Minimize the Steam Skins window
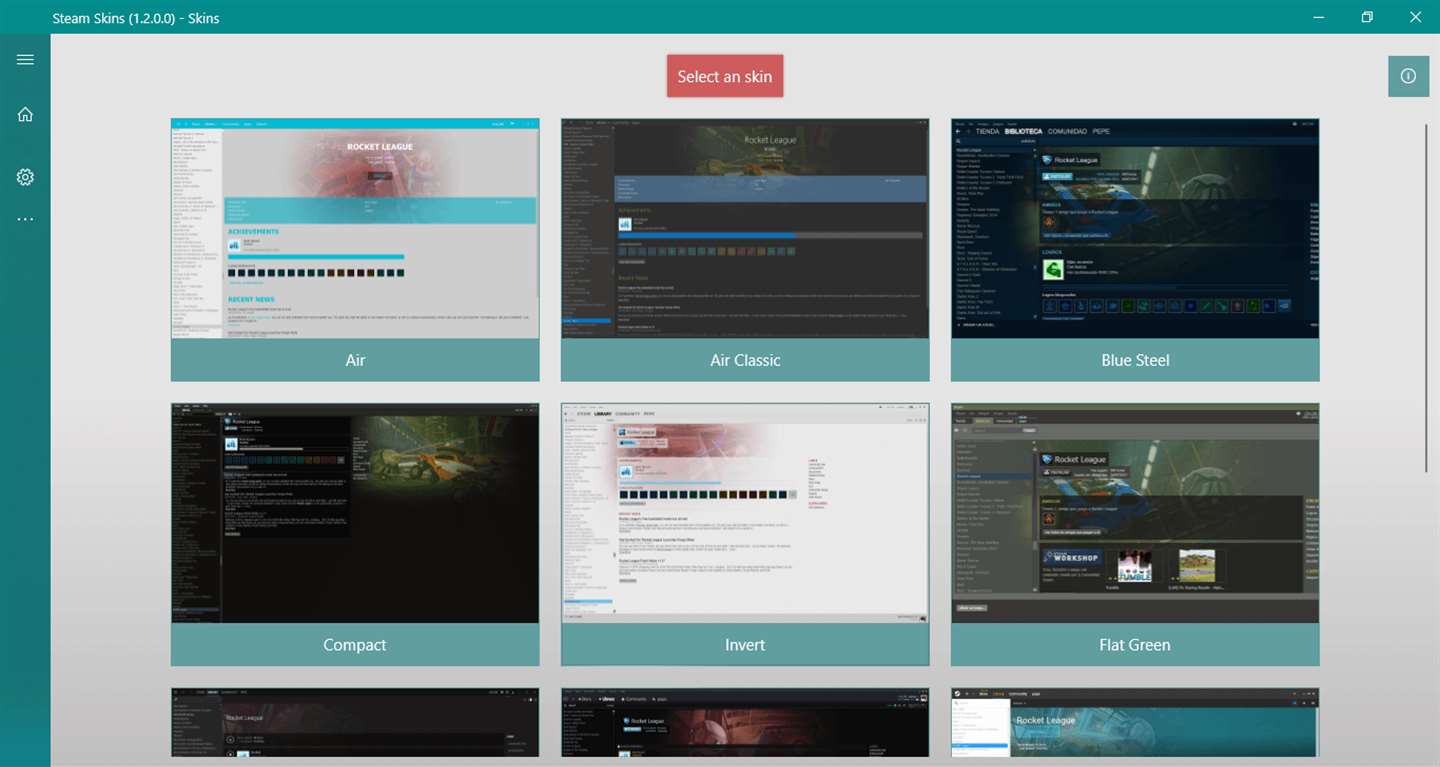This screenshot has height=767, width=1440. pos(1319,17)
